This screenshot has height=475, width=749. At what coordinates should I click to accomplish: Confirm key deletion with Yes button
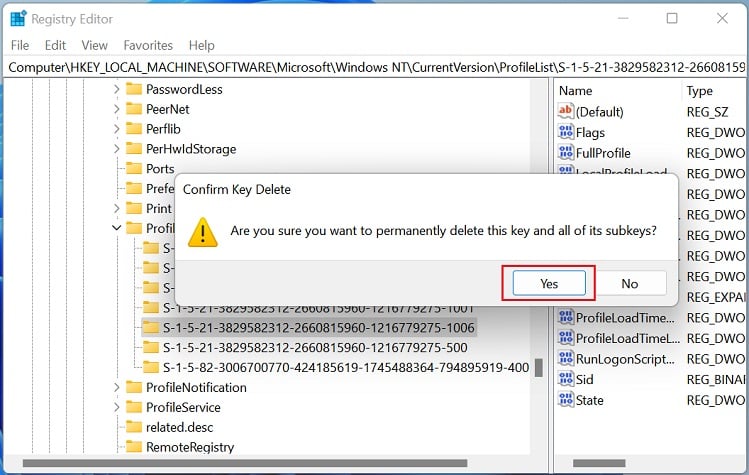pos(549,283)
